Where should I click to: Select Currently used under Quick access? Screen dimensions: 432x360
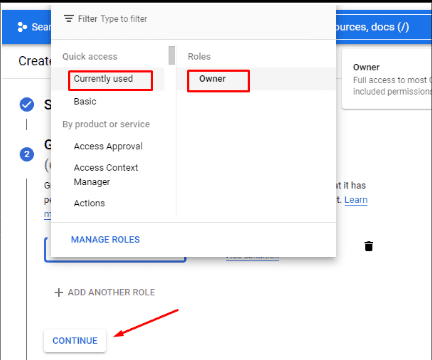click(108, 79)
